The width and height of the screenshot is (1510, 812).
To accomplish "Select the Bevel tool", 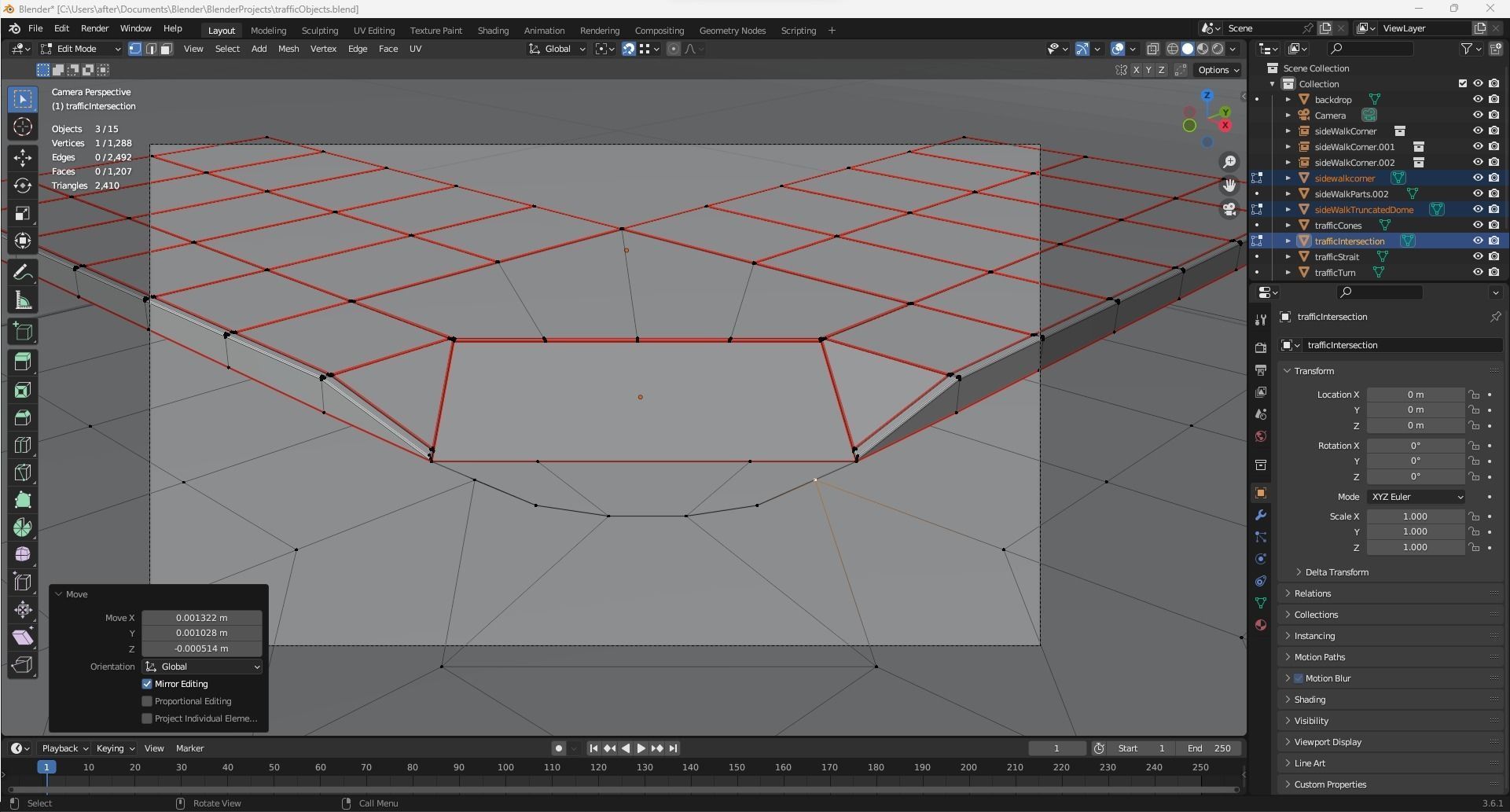I will pyautogui.click(x=23, y=417).
